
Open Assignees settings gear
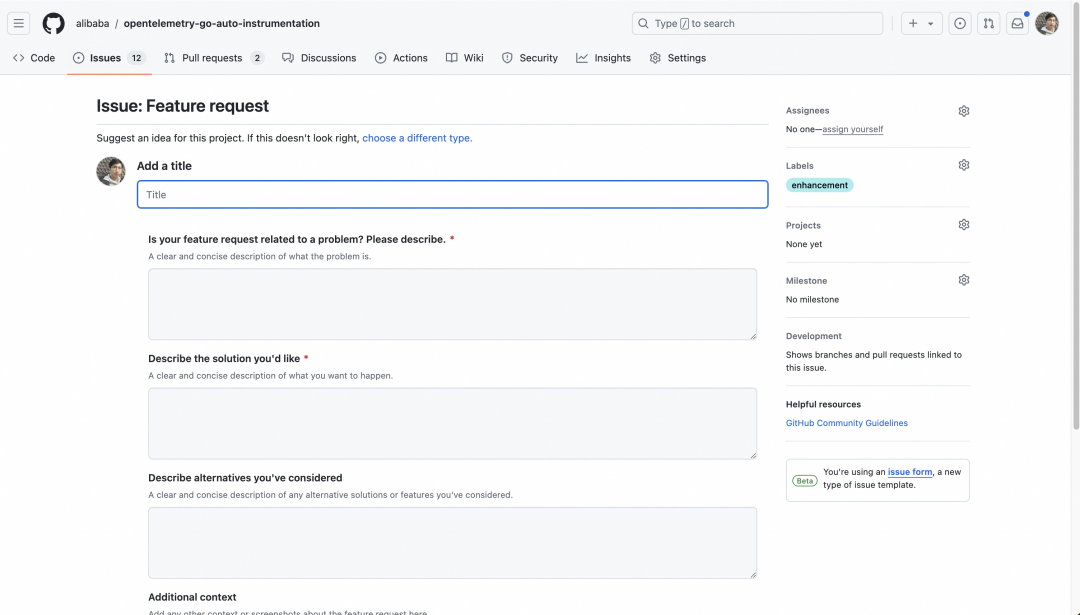coord(964,111)
